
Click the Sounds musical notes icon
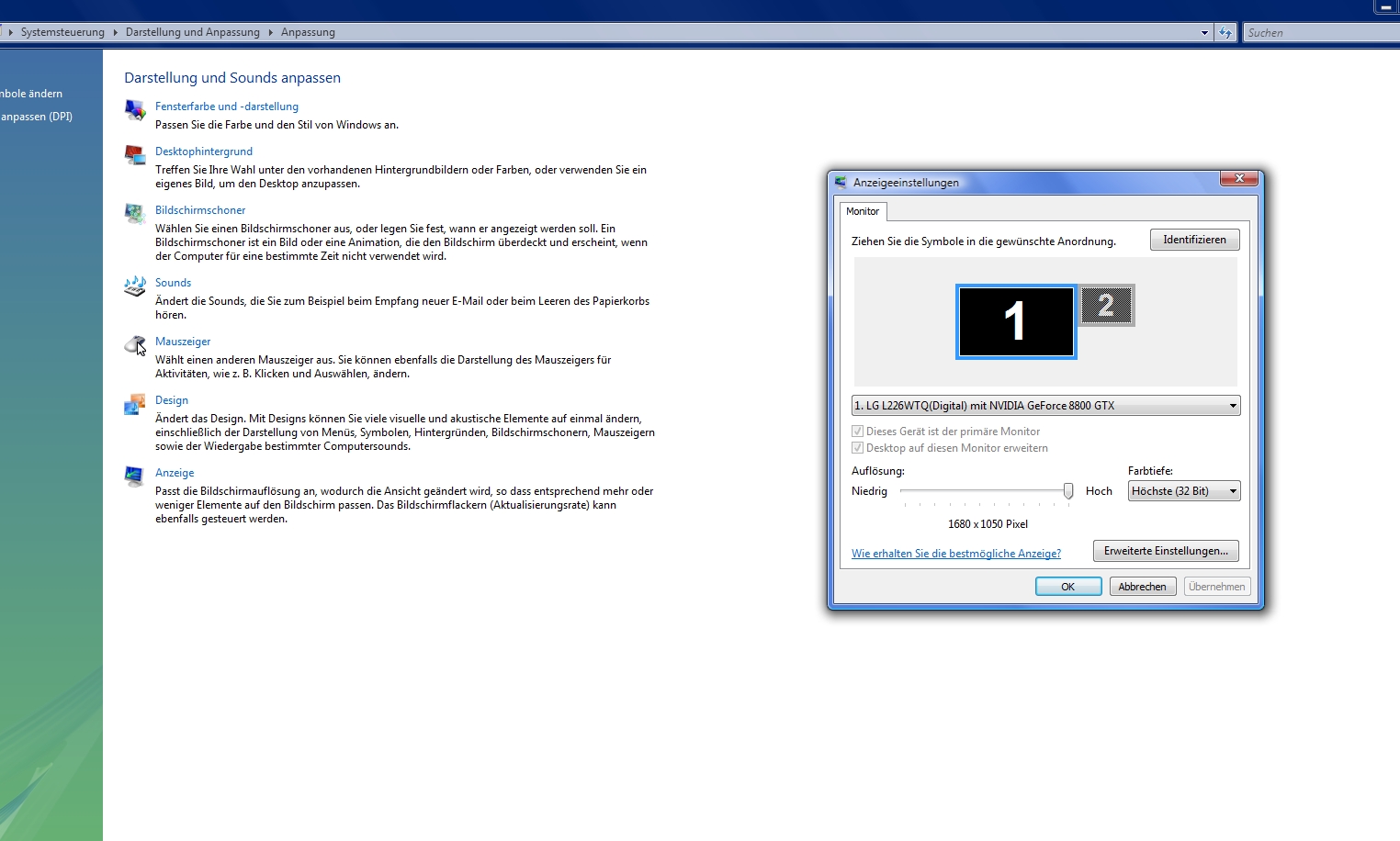coord(135,286)
